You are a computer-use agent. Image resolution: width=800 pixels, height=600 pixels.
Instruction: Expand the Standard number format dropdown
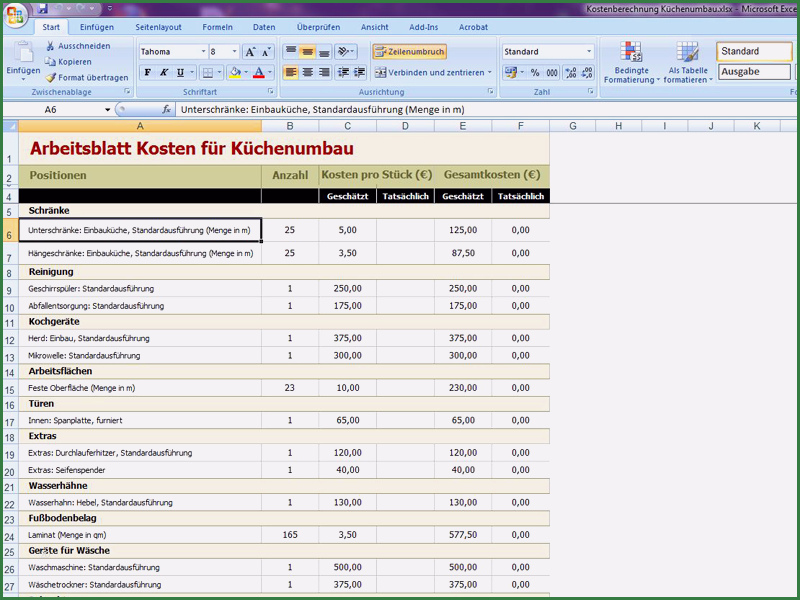[588, 52]
